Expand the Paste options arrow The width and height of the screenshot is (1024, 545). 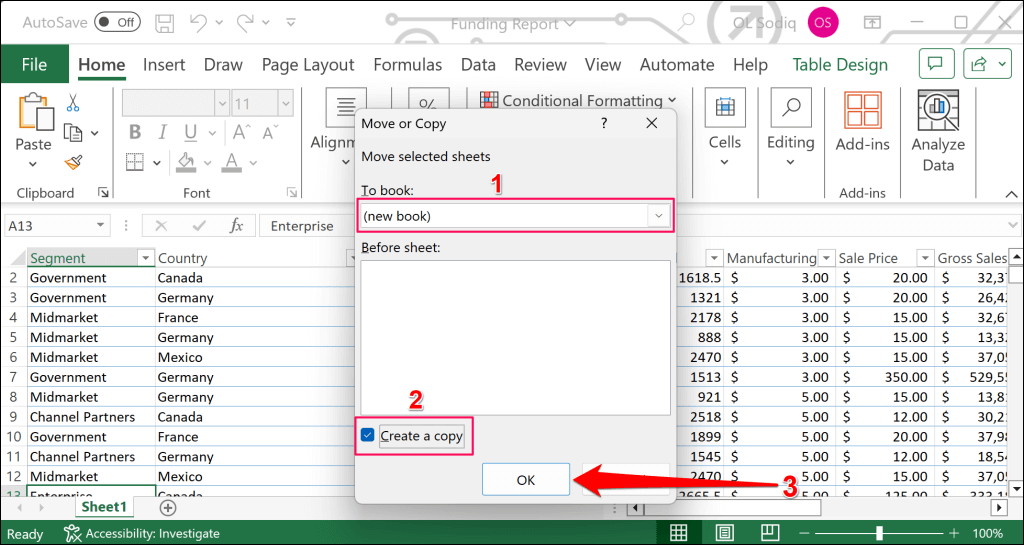pos(33,164)
